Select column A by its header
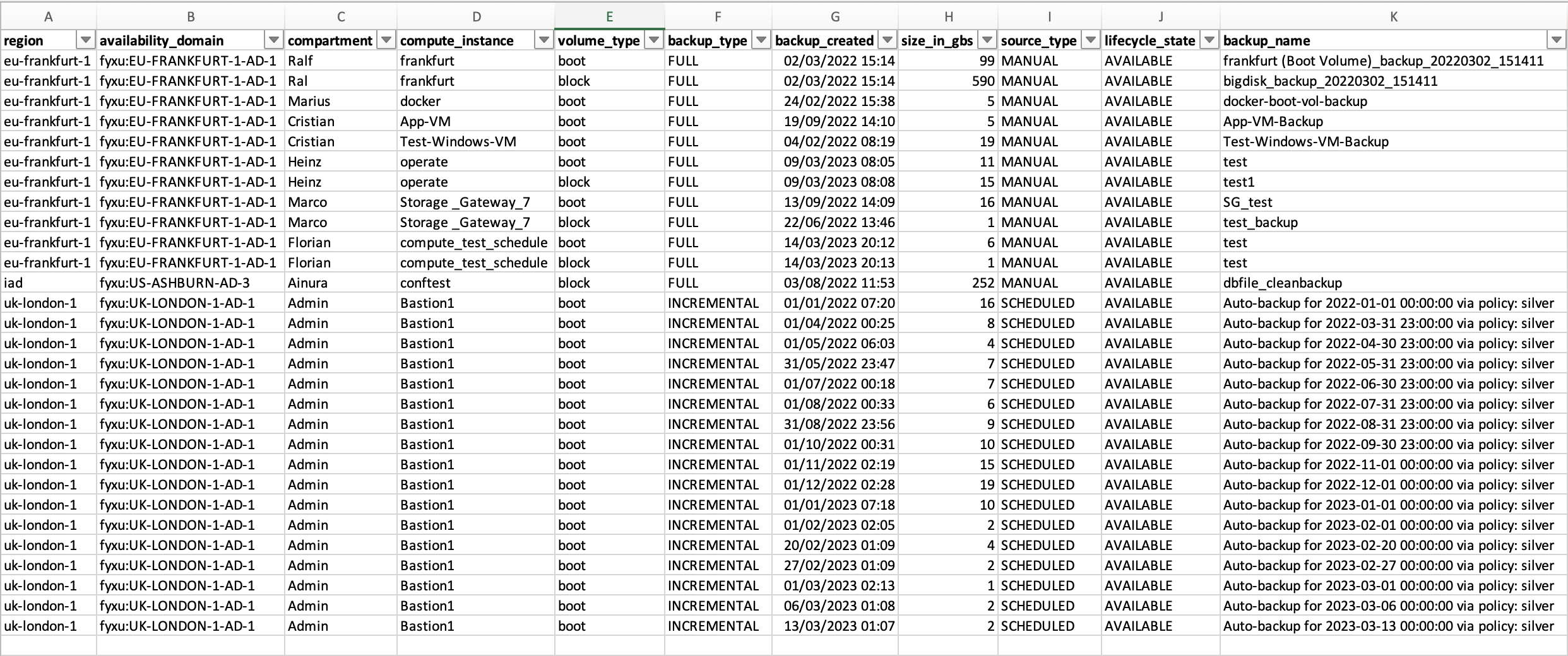The width and height of the screenshot is (1568, 656). (49, 17)
